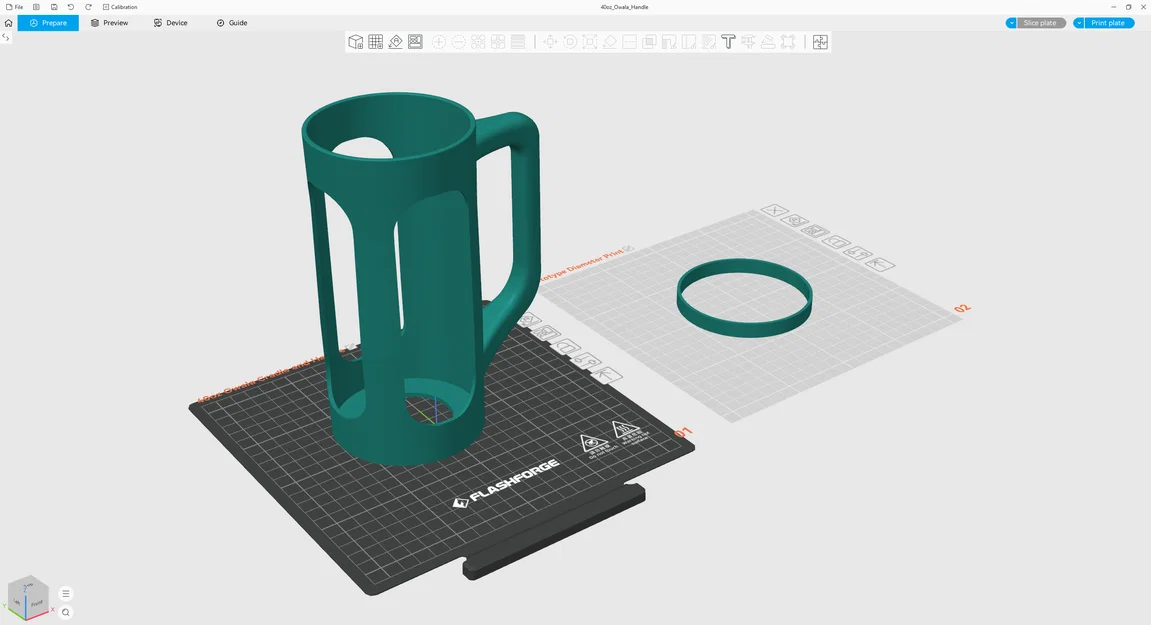Select the Scale gizmo tool
The width and height of the screenshot is (1151, 625).
click(589, 42)
